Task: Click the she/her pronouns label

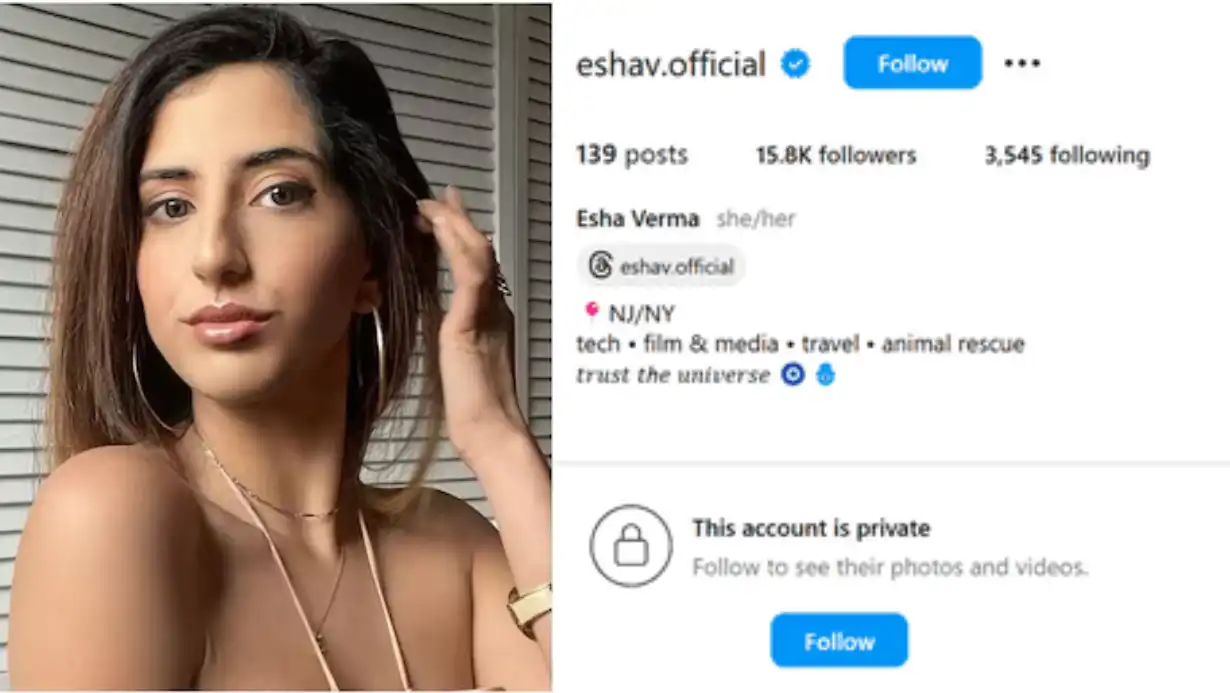Action: coord(756,219)
